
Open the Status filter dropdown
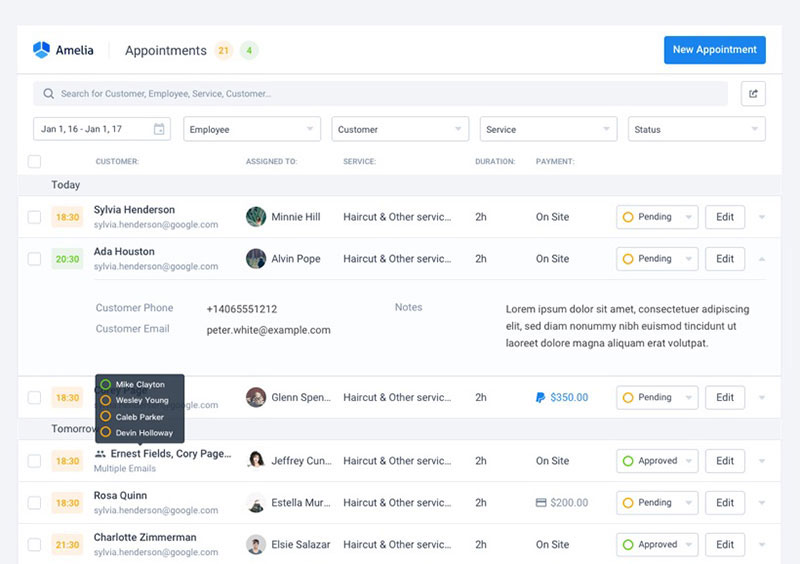coord(696,129)
